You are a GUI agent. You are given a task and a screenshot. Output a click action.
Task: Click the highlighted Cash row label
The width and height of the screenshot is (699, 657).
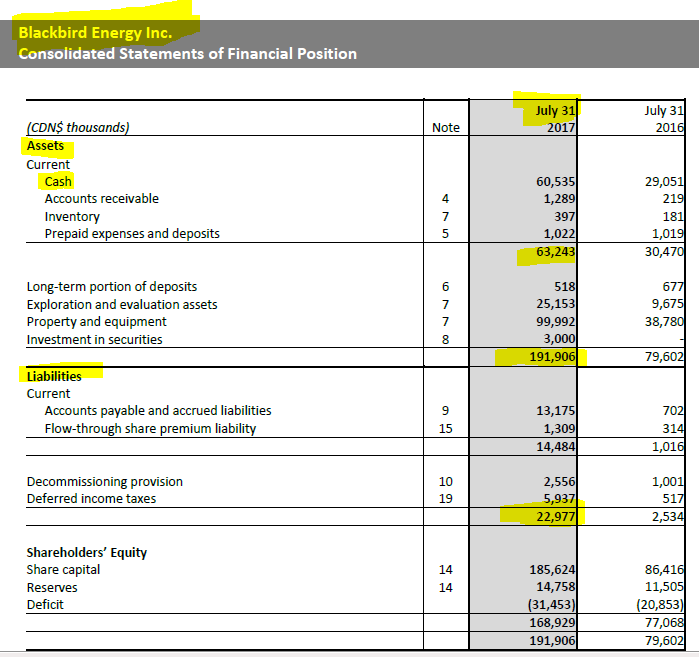pos(58,181)
